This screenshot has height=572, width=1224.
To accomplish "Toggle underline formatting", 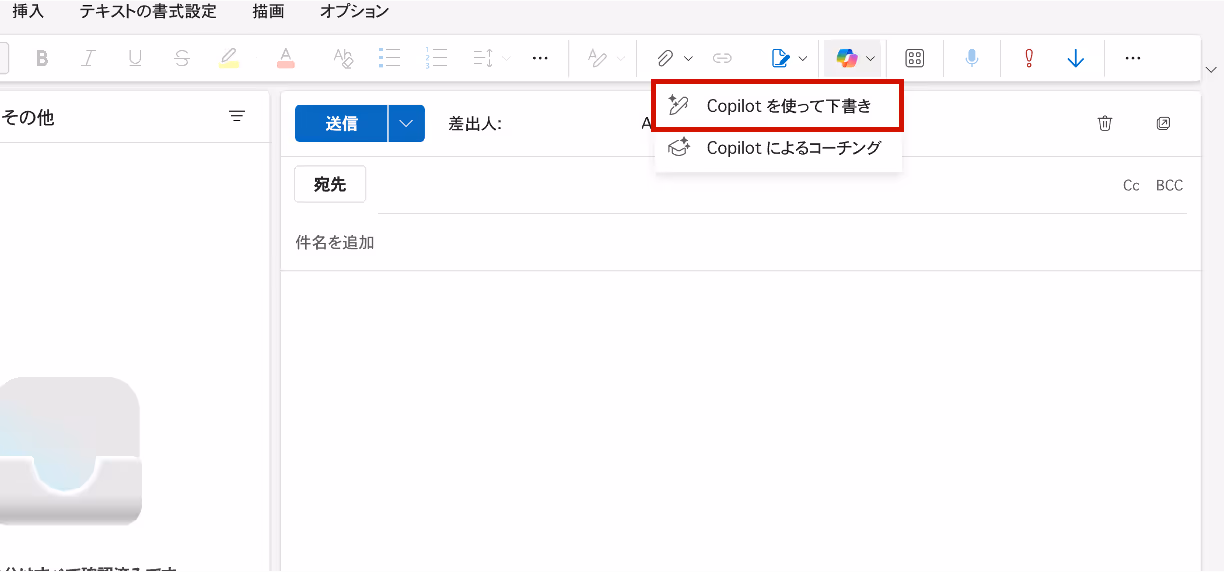I will (135, 59).
